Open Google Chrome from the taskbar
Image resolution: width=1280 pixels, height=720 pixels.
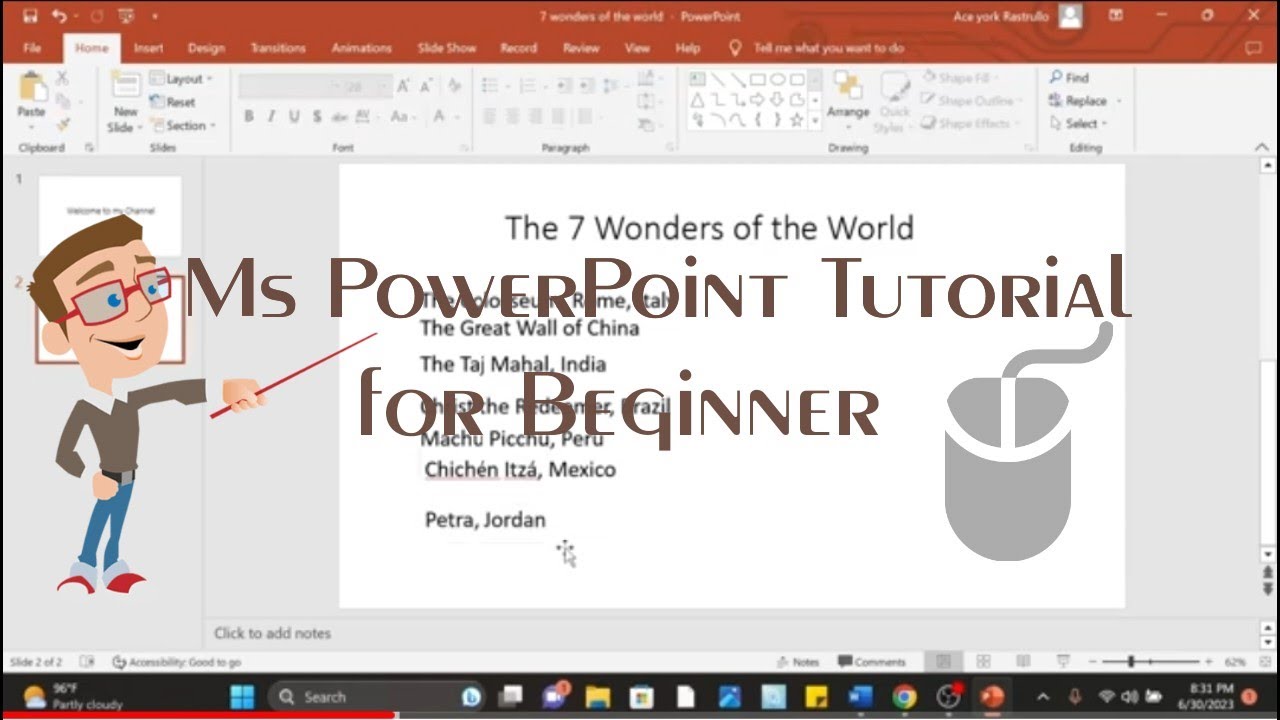point(904,697)
